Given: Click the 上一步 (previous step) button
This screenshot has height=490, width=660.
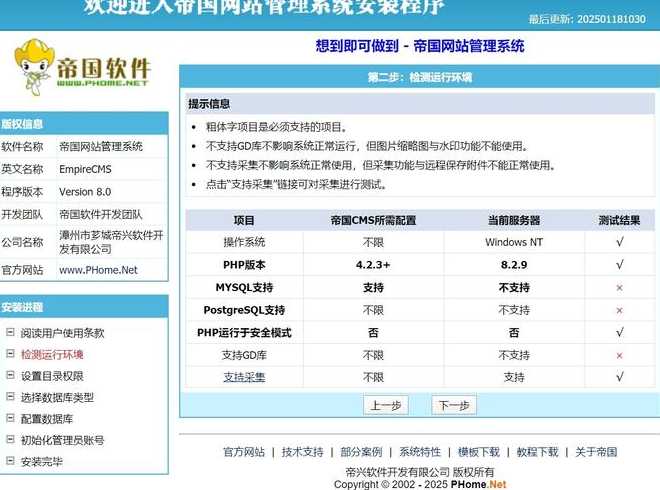Looking at the screenshot, I should point(386,405).
